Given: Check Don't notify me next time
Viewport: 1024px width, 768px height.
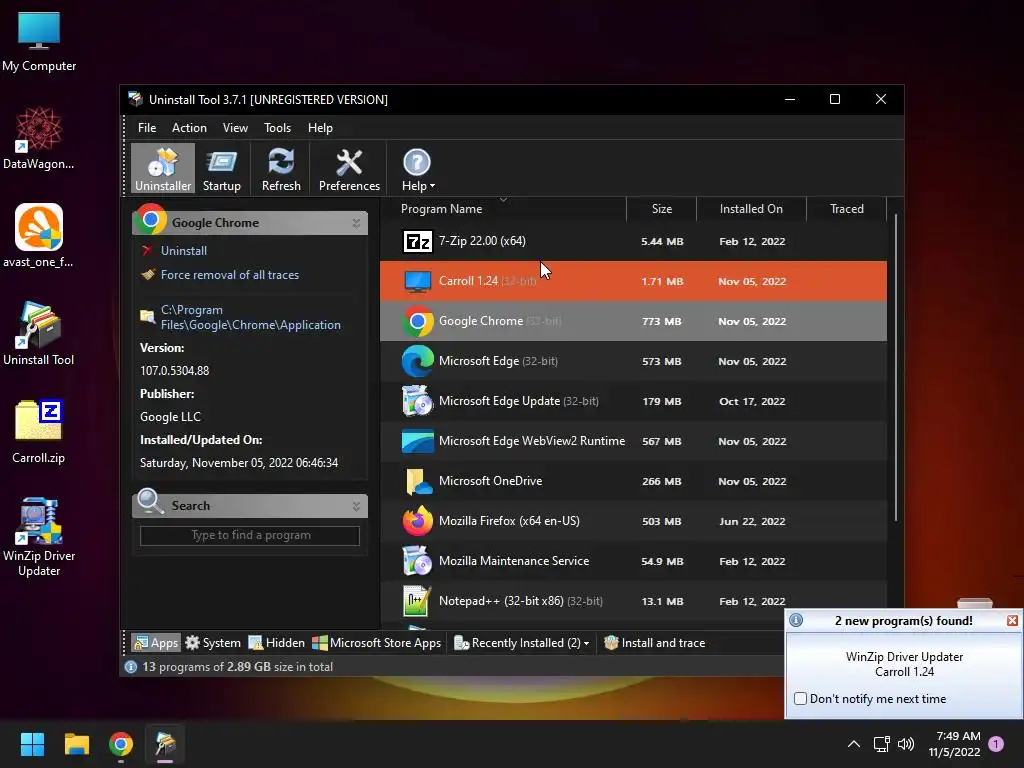Looking at the screenshot, I should (x=801, y=699).
